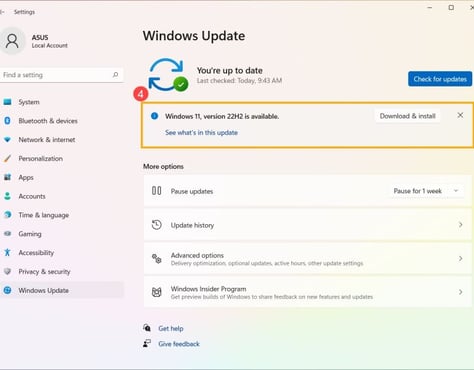Select the Accessibility figure icon
This screenshot has height=370, width=474.
(7, 252)
